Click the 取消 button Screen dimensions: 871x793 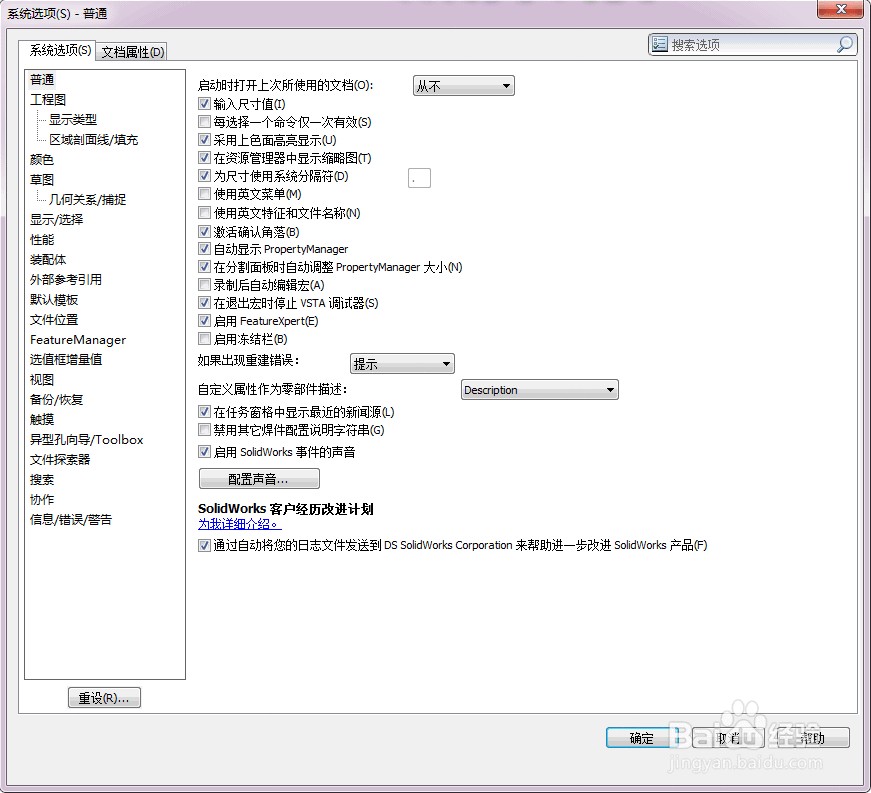coord(728,738)
